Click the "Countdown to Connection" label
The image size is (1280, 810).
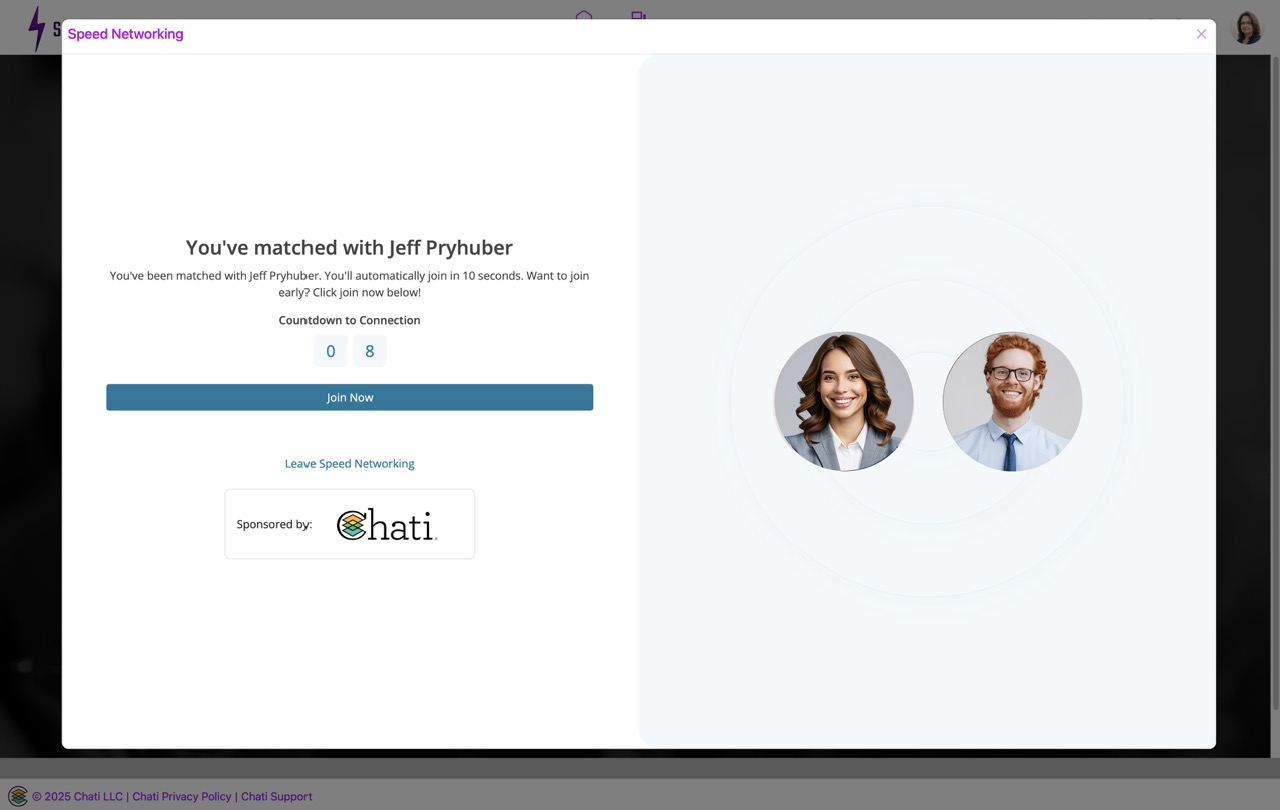(x=349, y=320)
